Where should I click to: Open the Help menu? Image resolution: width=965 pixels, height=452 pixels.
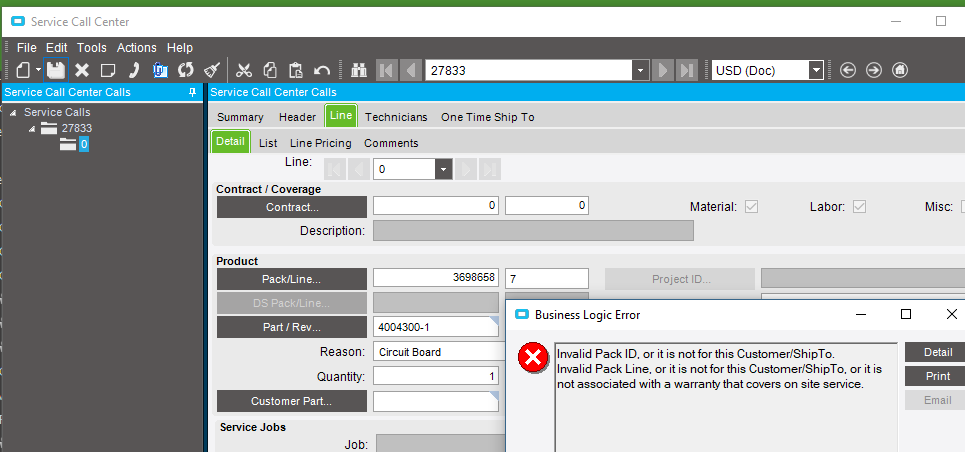pos(180,47)
